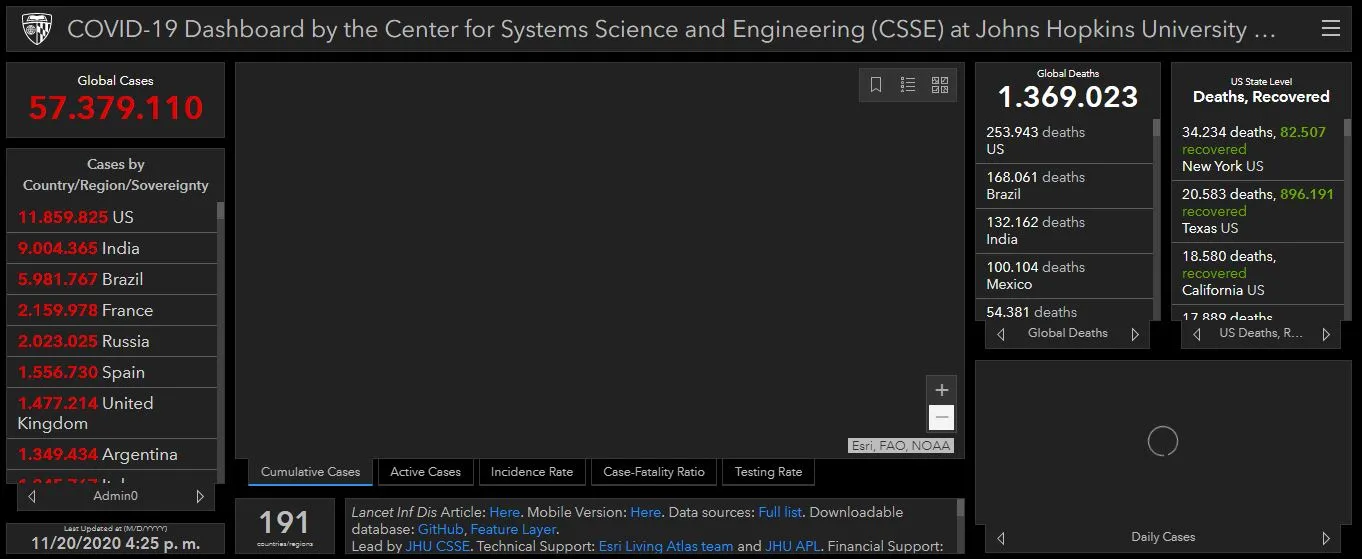Select the Case-Fatality Ratio tab

tap(654, 472)
